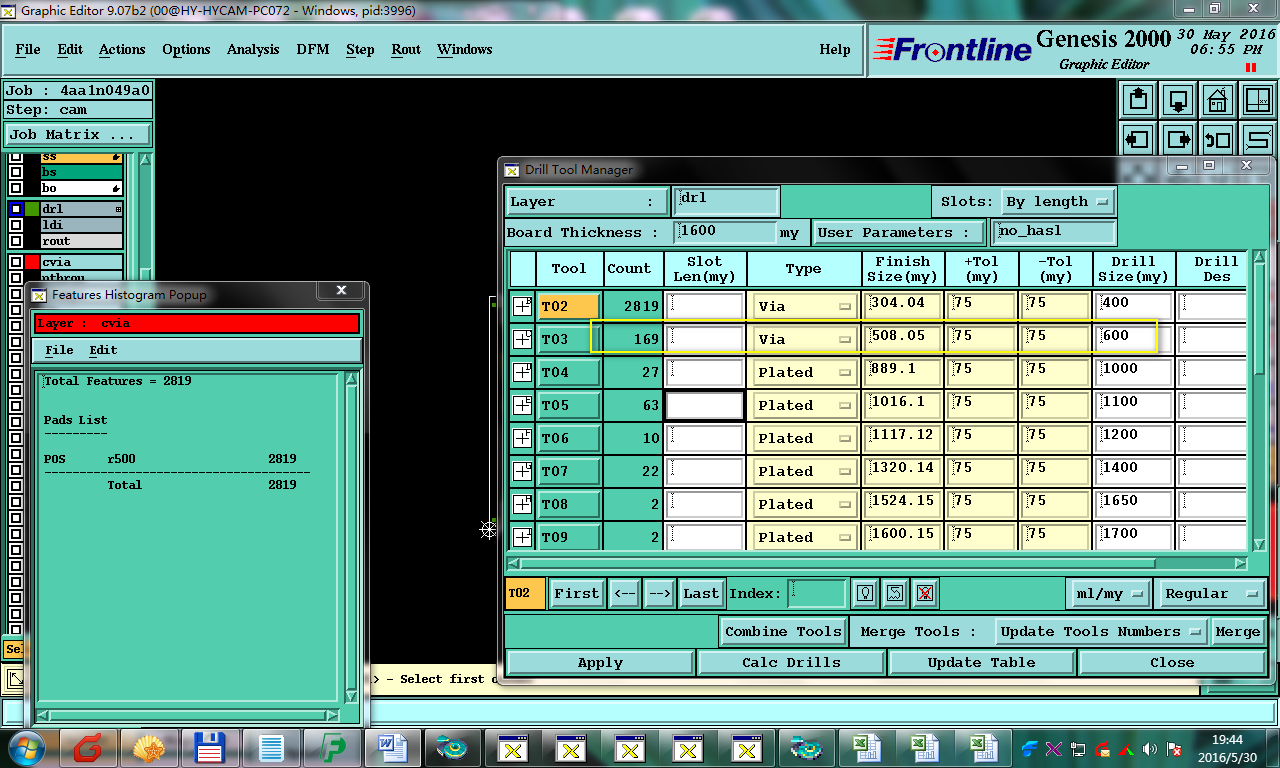
Task: Click the Calc Drills button
Action: pyautogui.click(x=791, y=662)
